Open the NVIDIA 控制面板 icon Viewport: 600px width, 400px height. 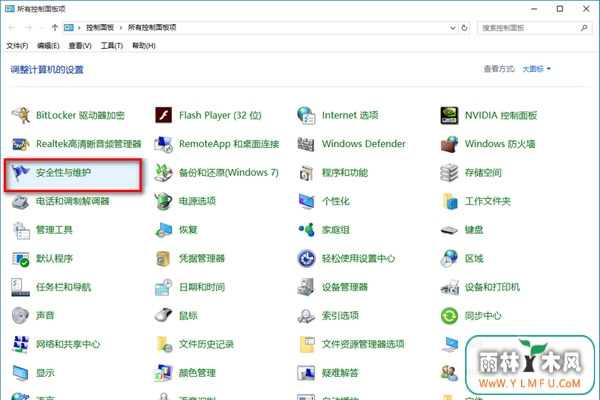coord(449,115)
